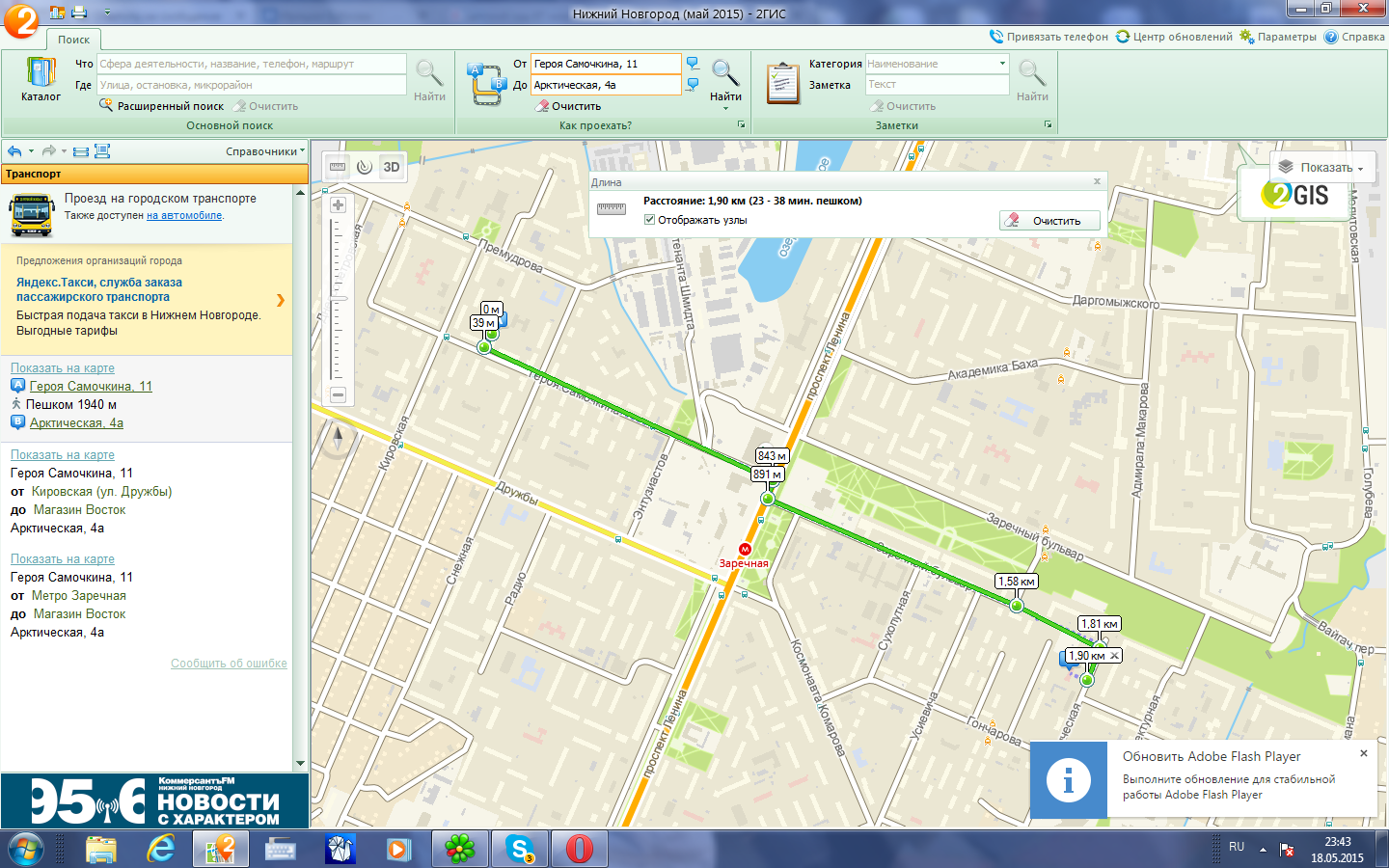Open Параметры settings
Screen dimensions: 1389x868
1278,37
